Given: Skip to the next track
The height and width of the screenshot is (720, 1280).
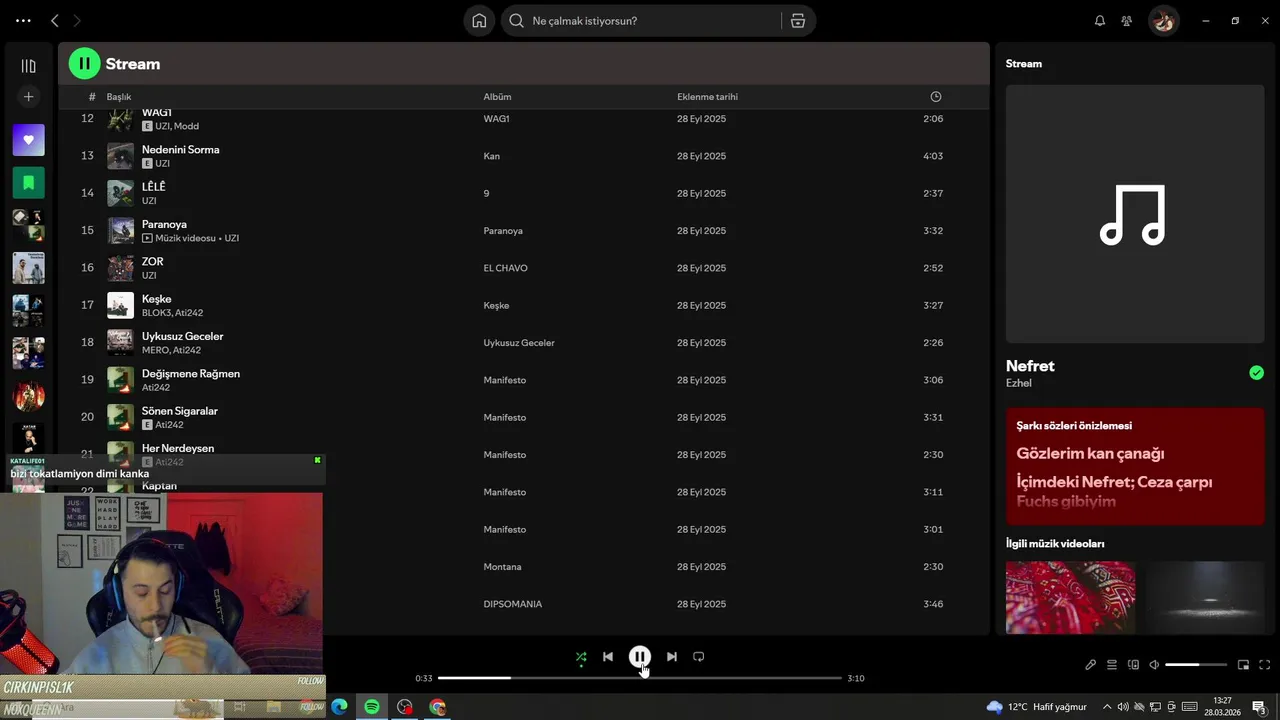Looking at the screenshot, I should tap(672, 657).
